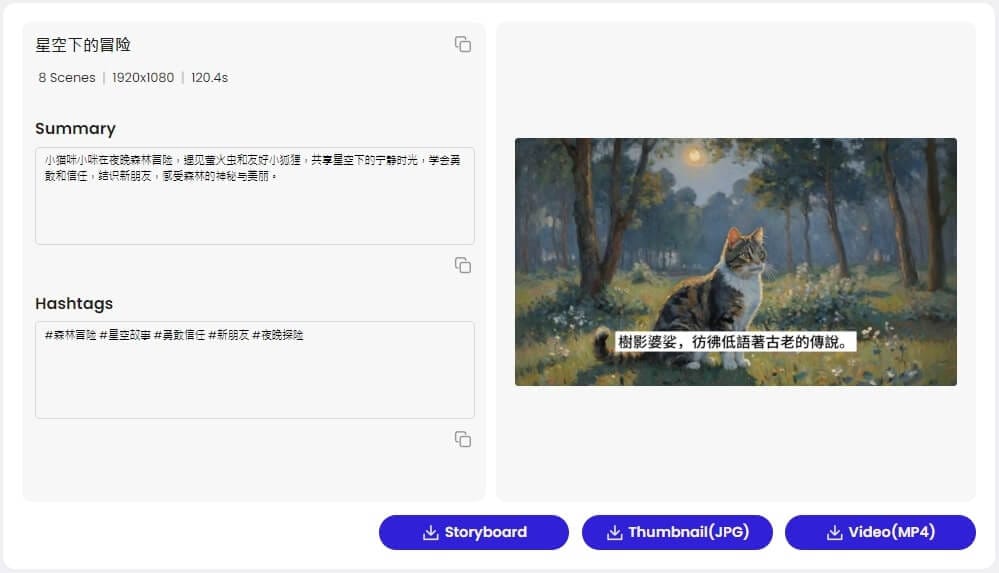Click the download arrow icon on Video(MP4)
This screenshot has height=573, width=999.
[x=835, y=533]
